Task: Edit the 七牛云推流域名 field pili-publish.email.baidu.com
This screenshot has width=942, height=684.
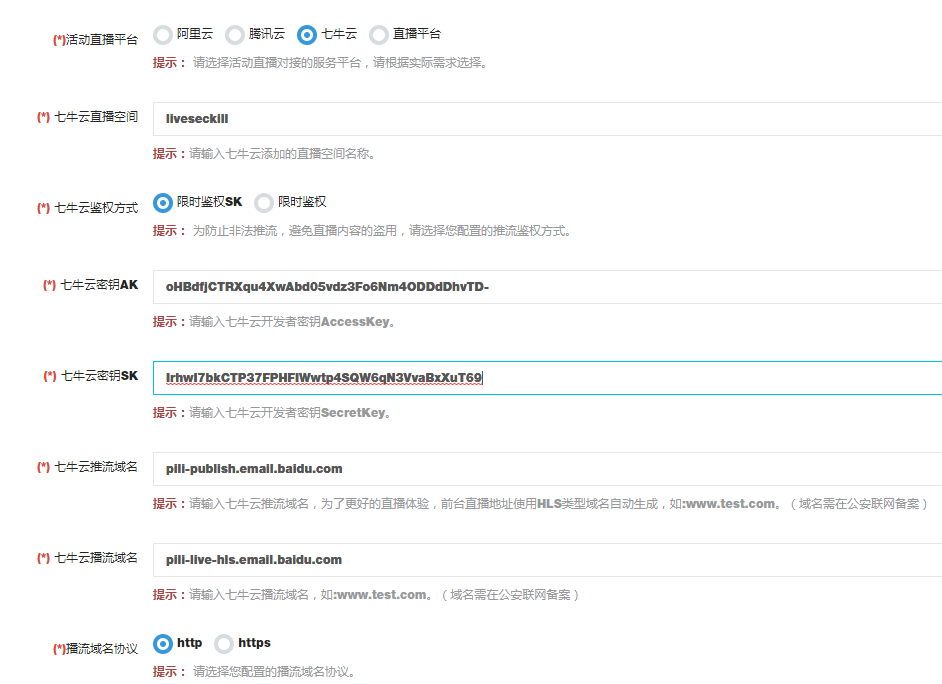Action: 547,469
